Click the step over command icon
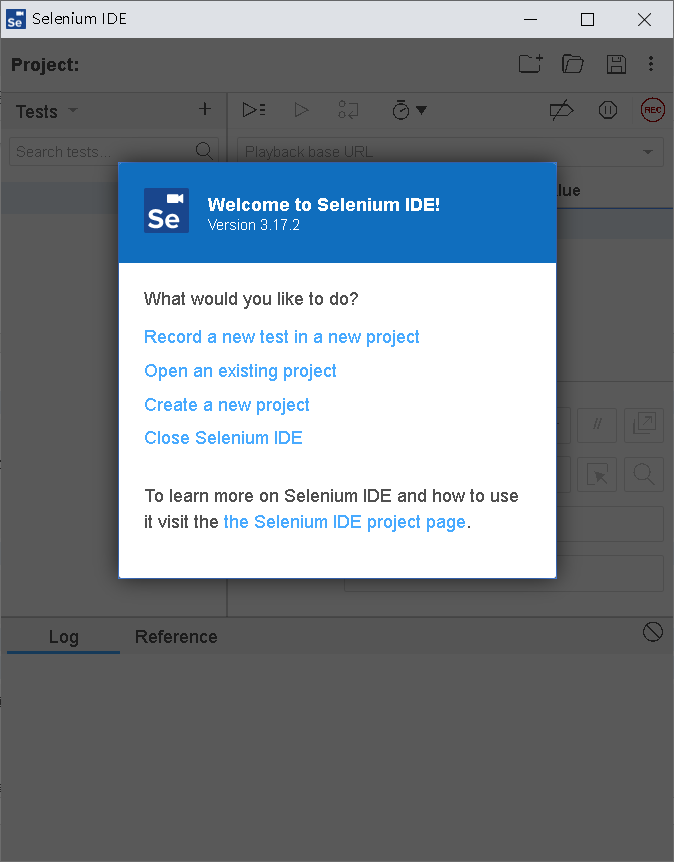This screenshot has width=674, height=862. tap(348, 110)
